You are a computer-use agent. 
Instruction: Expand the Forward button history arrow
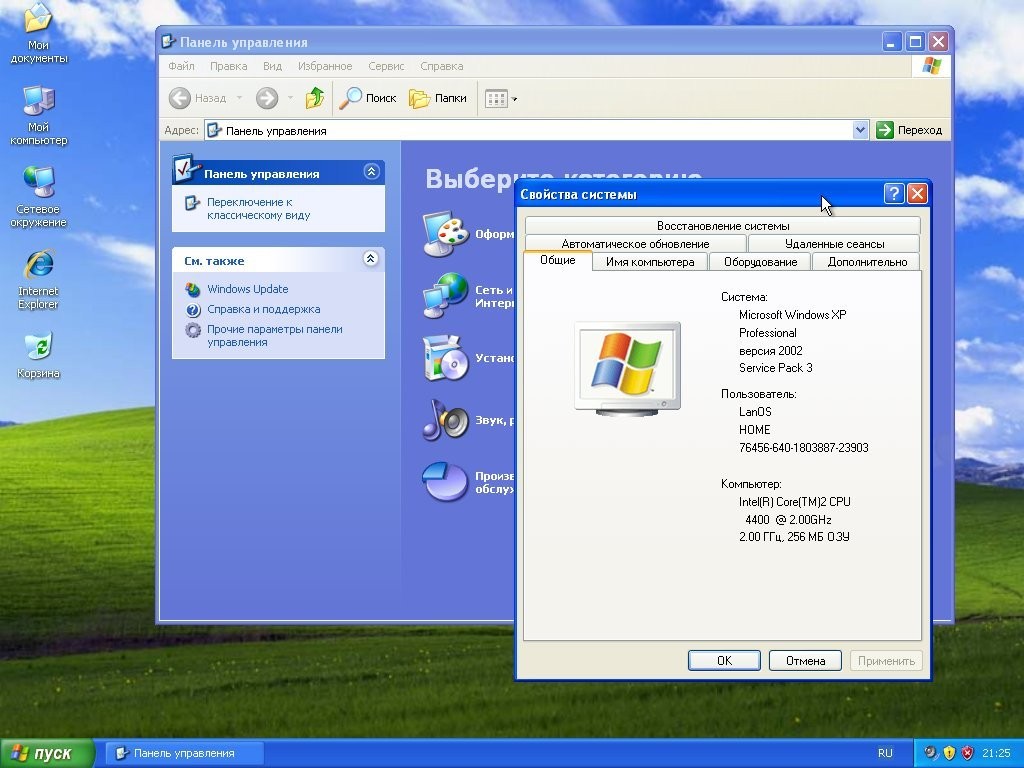[290, 99]
